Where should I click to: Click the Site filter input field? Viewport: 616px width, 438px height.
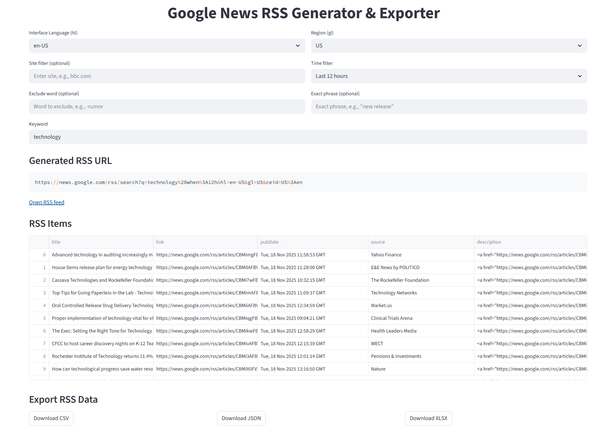coord(166,76)
